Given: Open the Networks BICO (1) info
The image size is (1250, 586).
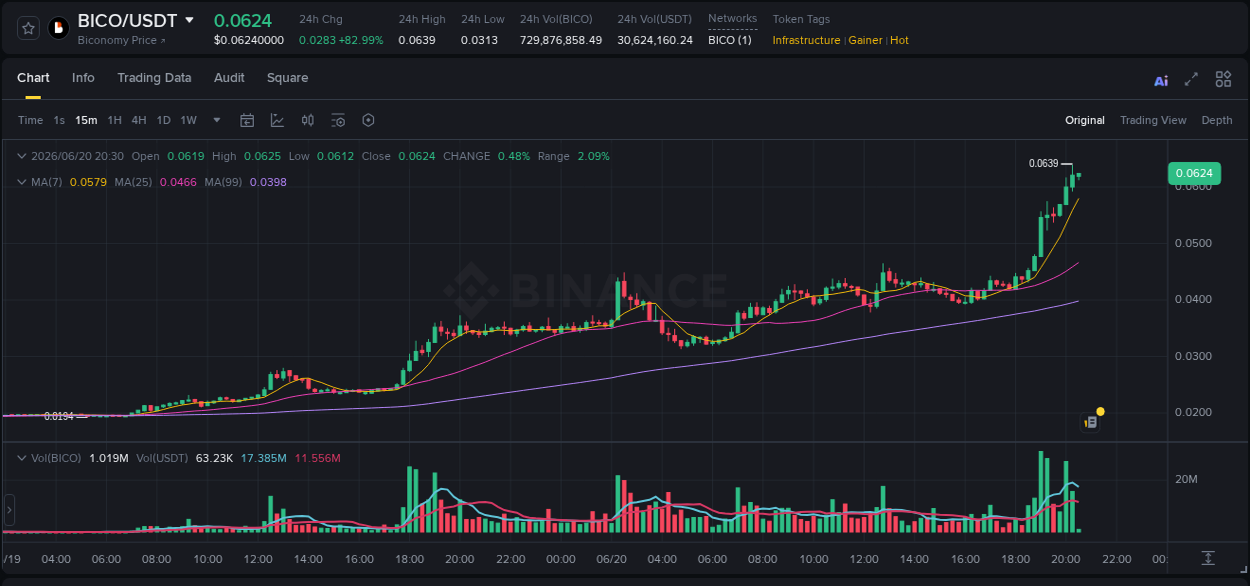Looking at the screenshot, I should click(730, 40).
